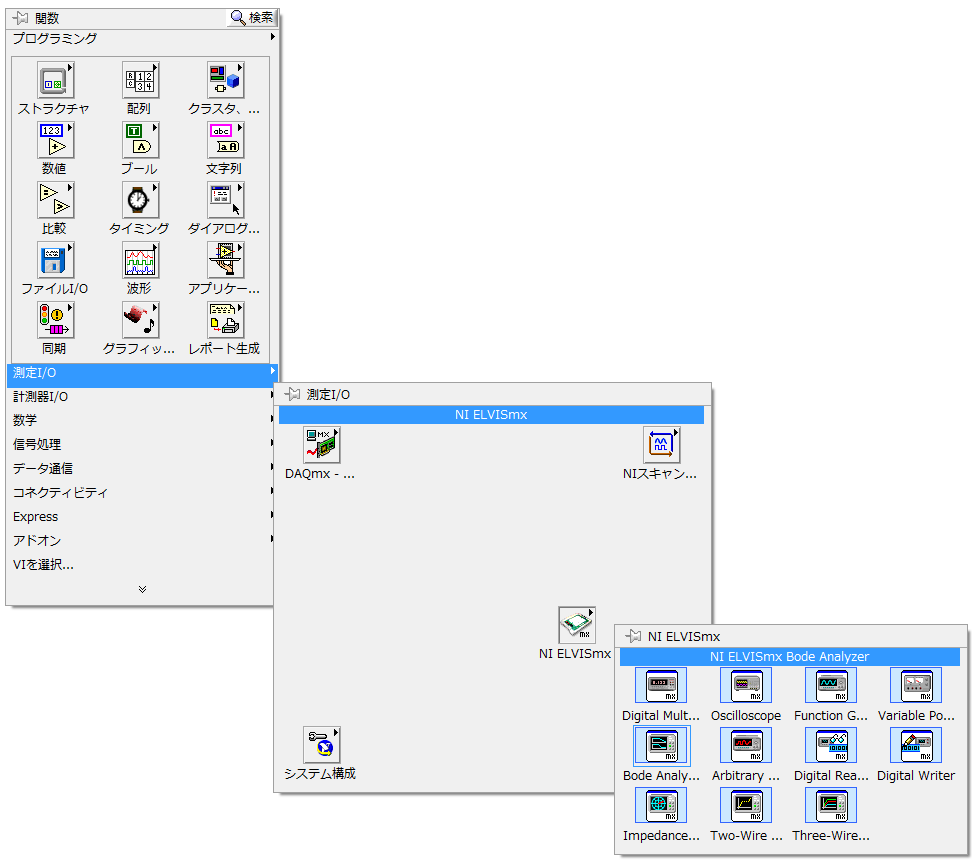Expand the コネクティビティ category

click(x=140, y=493)
